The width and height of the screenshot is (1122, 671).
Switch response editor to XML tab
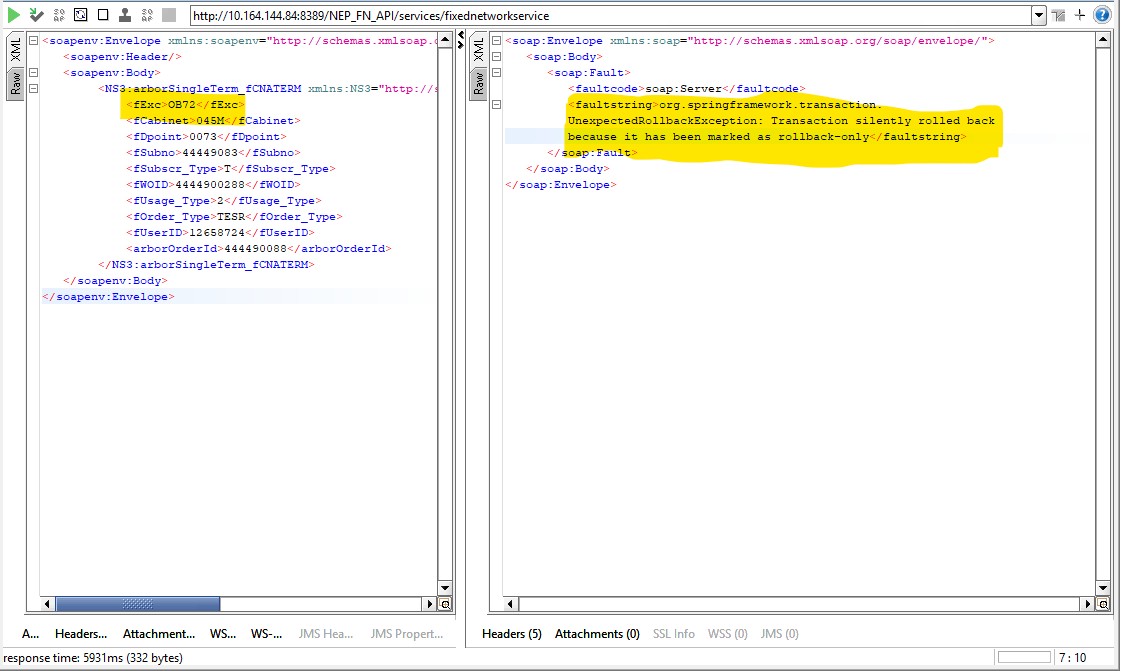click(x=478, y=50)
